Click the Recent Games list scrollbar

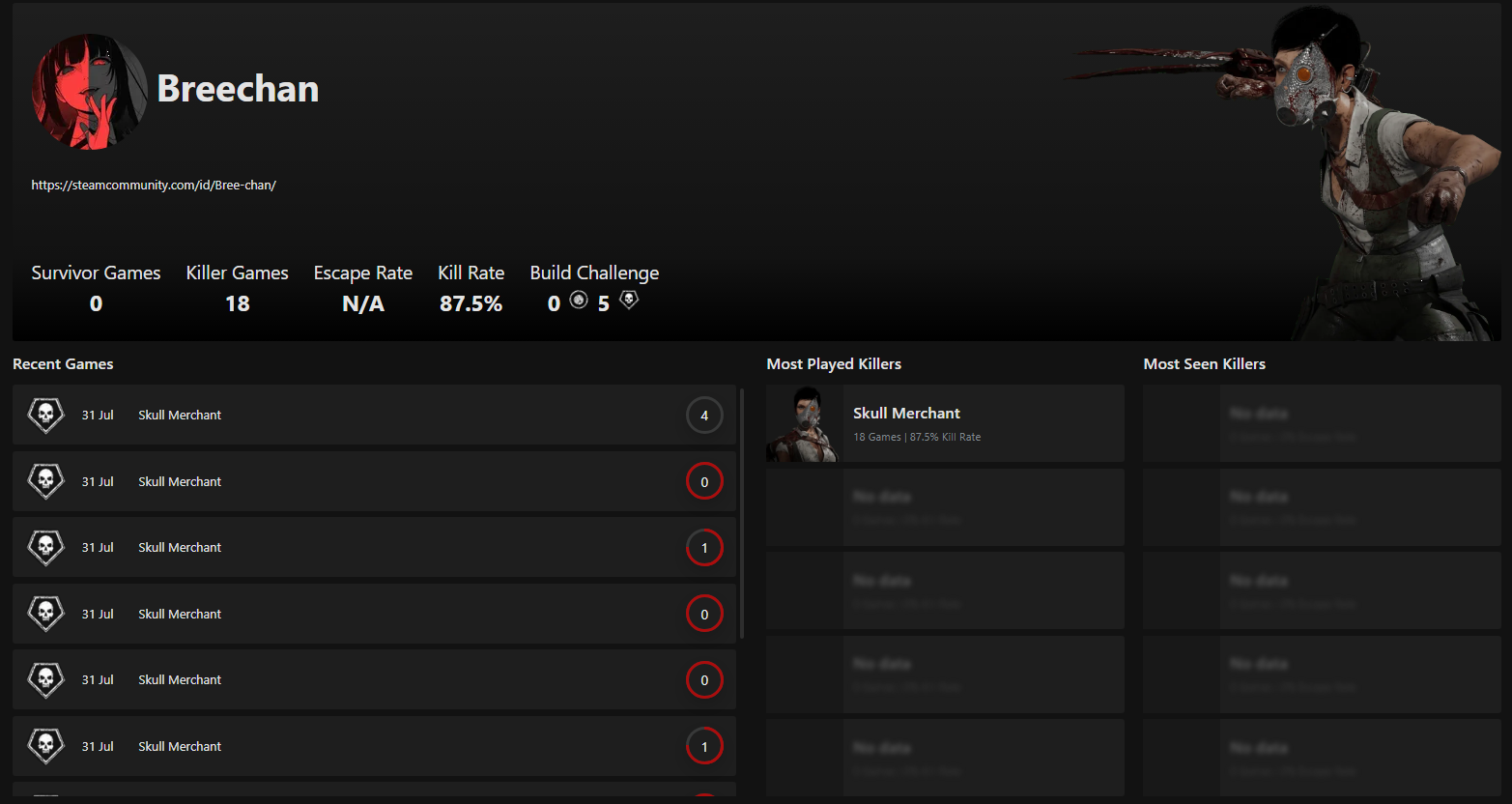(x=742, y=513)
